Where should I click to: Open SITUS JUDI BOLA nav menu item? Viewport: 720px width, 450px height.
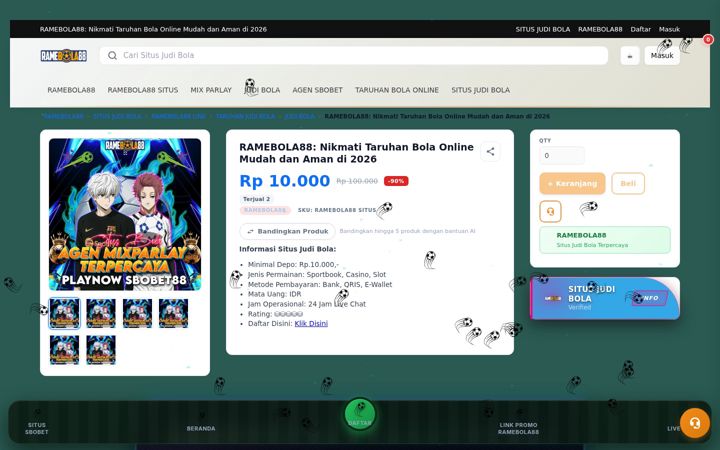[x=480, y=90]
